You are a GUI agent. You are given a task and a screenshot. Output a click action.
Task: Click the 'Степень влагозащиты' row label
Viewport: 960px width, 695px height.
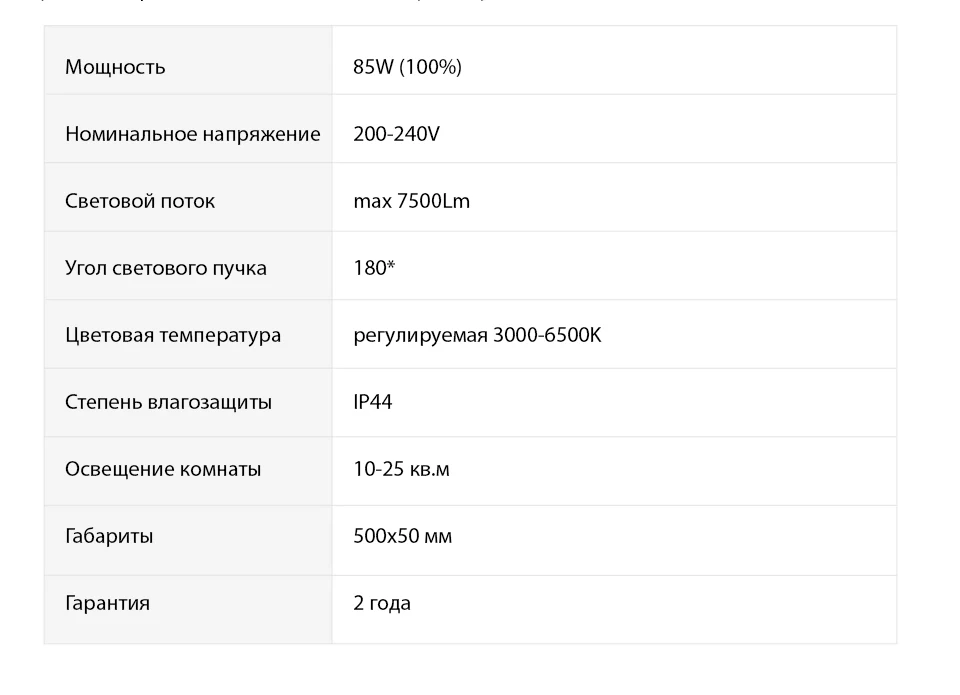tap(168, 402)
